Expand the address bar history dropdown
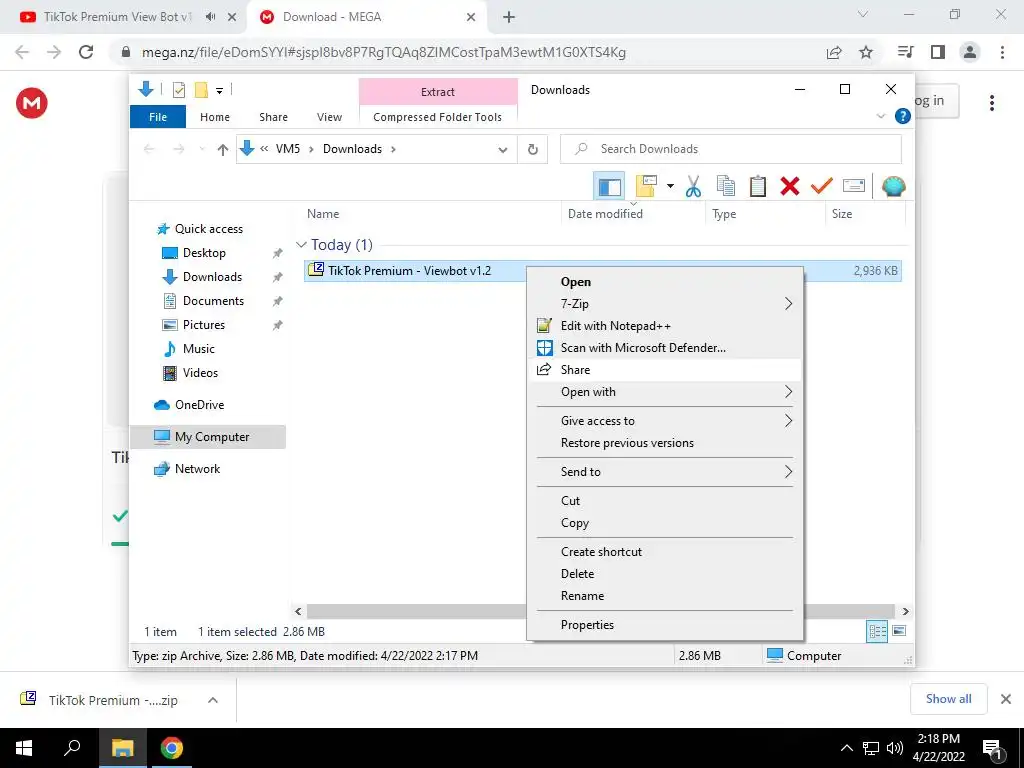This screenshot has height=768, width=1024. (x=503, y=150)
